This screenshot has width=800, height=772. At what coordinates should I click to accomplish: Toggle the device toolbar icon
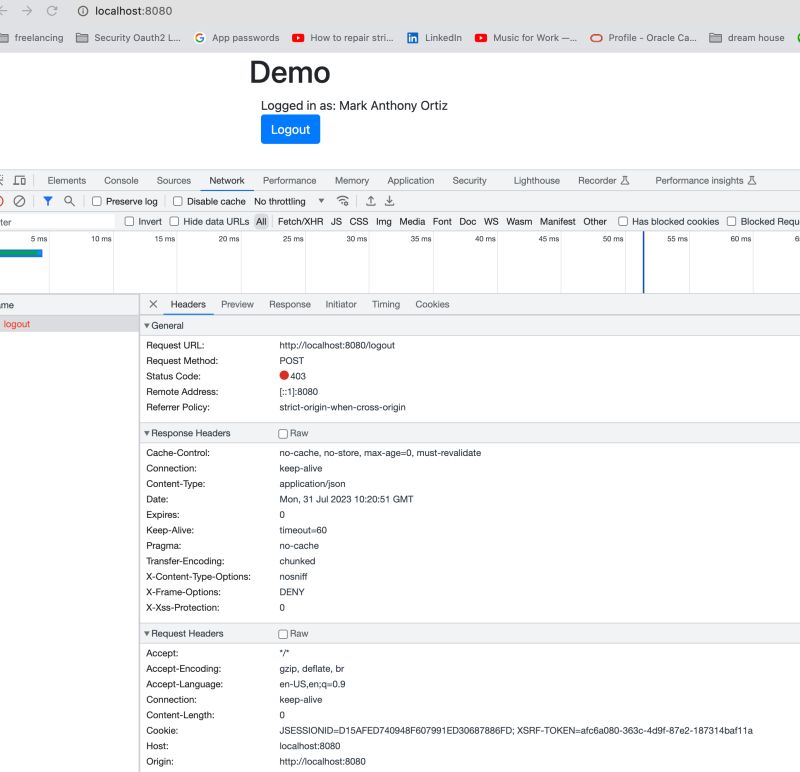tap(18, 180)
